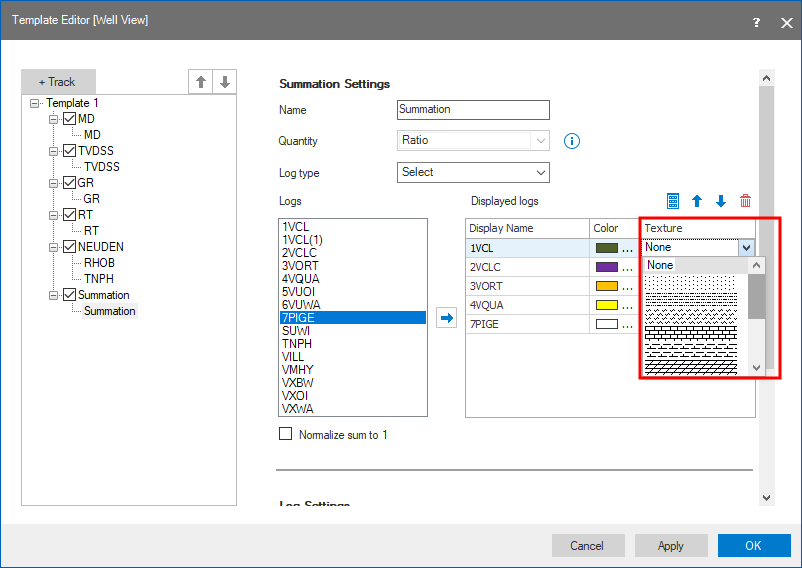Click the table settings icon above displayed logs
802x568 pixels.
point(673,201)
